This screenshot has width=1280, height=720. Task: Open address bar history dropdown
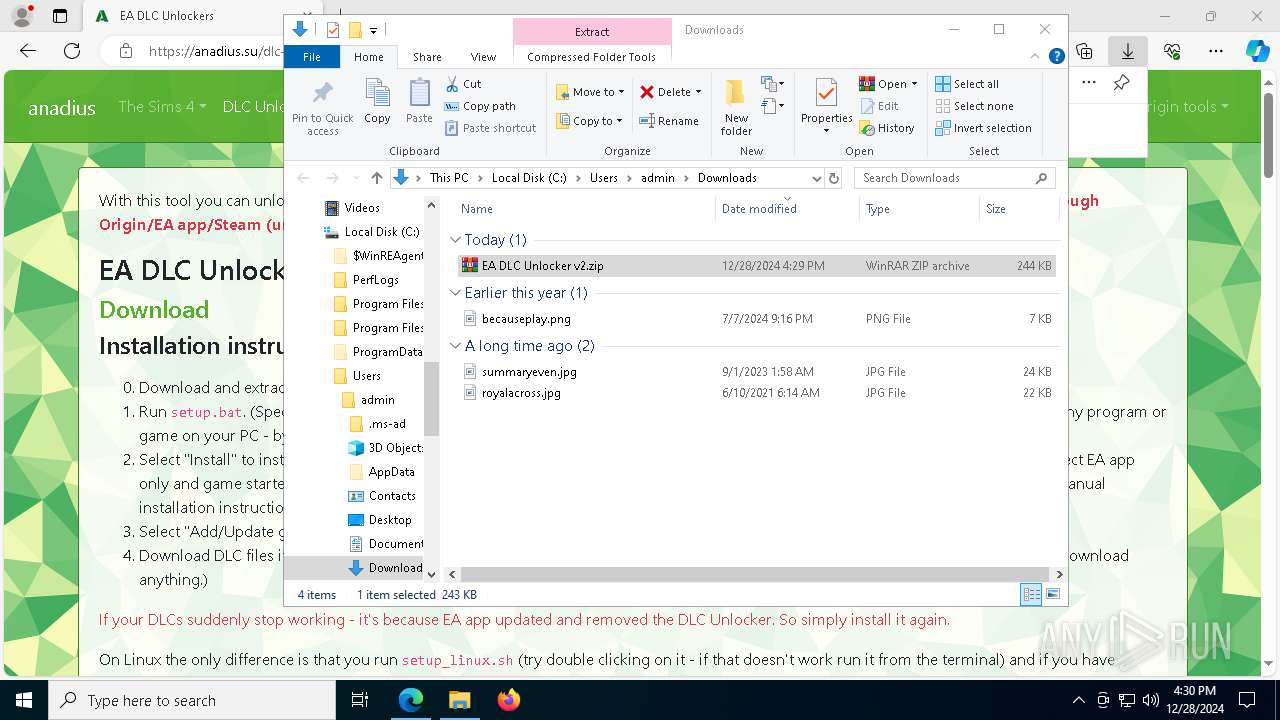[x=816, y=178]
